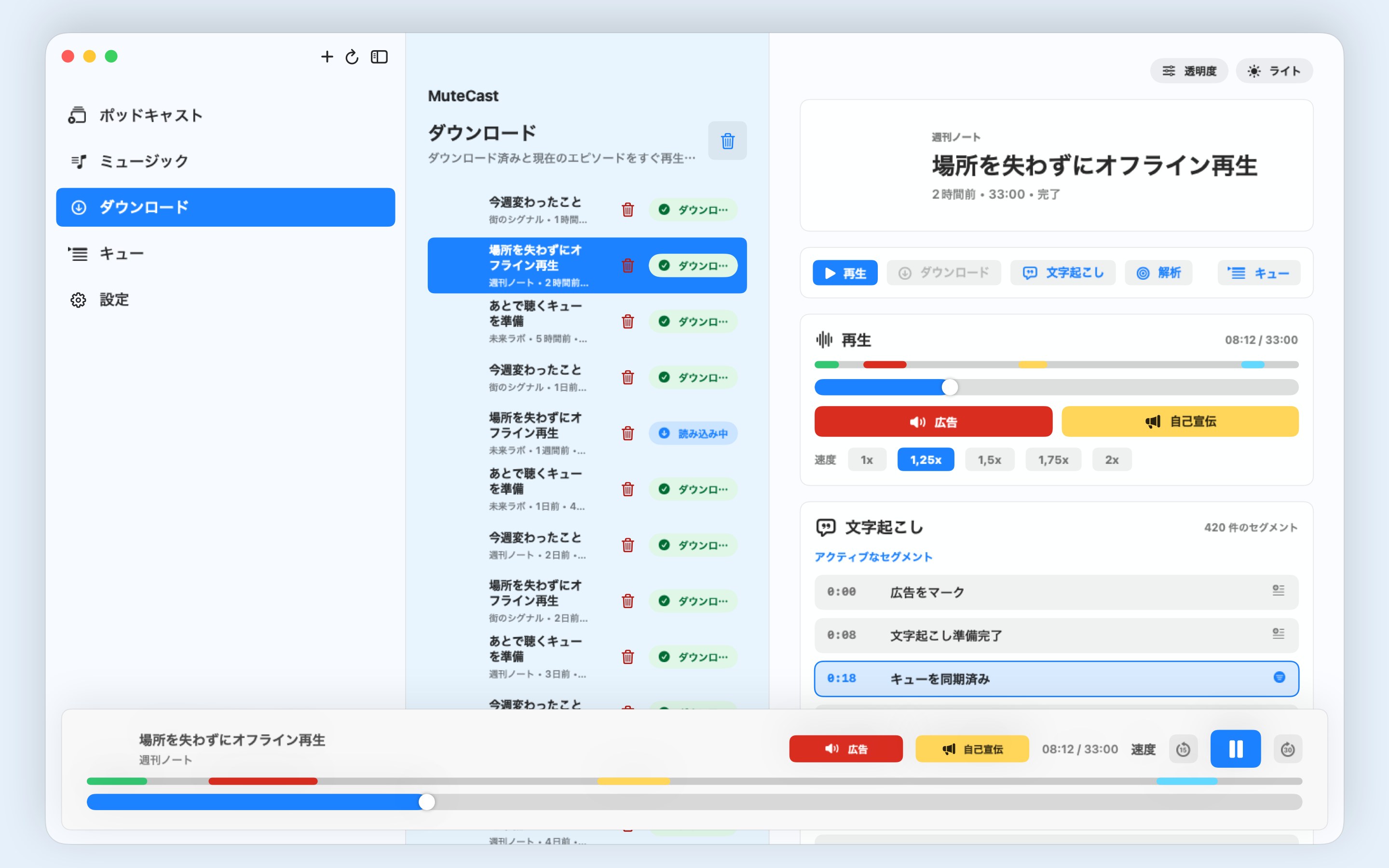Click trash icon for 未来ラボ 5時間前 episode
1389x868 pixels.
click(x=628, y=322)
